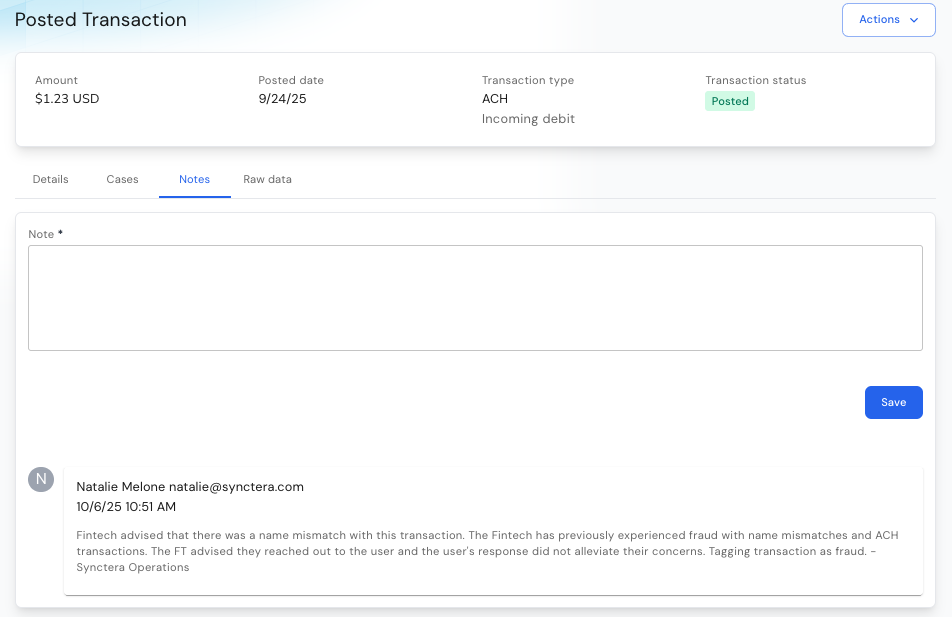
Task: Click the chevron arrow in Actions button
Action: pyautogui.click(x=914, y=20)
